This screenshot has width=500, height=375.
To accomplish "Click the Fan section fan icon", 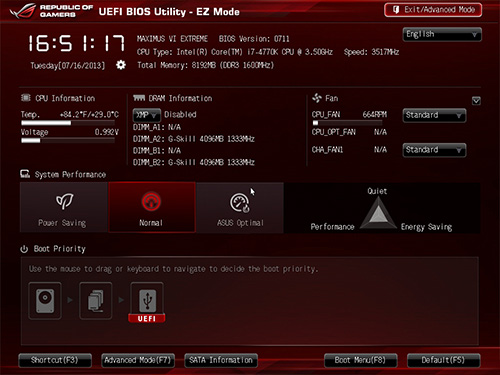I will (317, 98).
